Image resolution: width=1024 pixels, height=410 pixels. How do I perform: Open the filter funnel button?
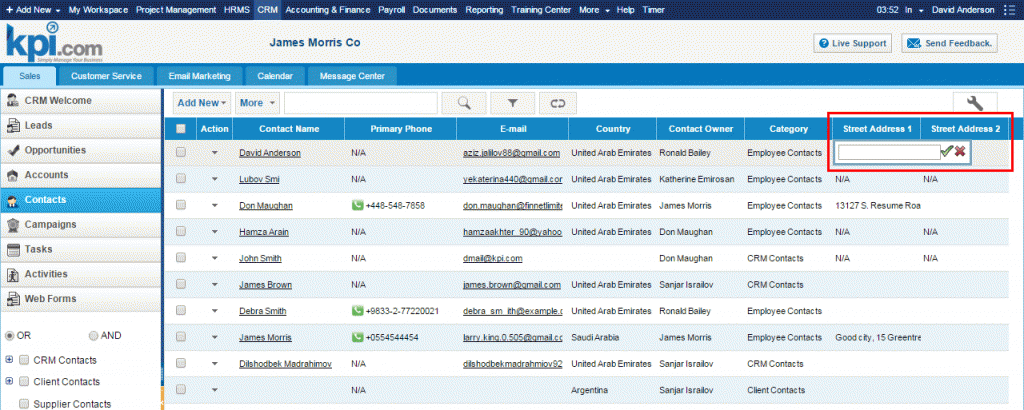click(512, 103)
